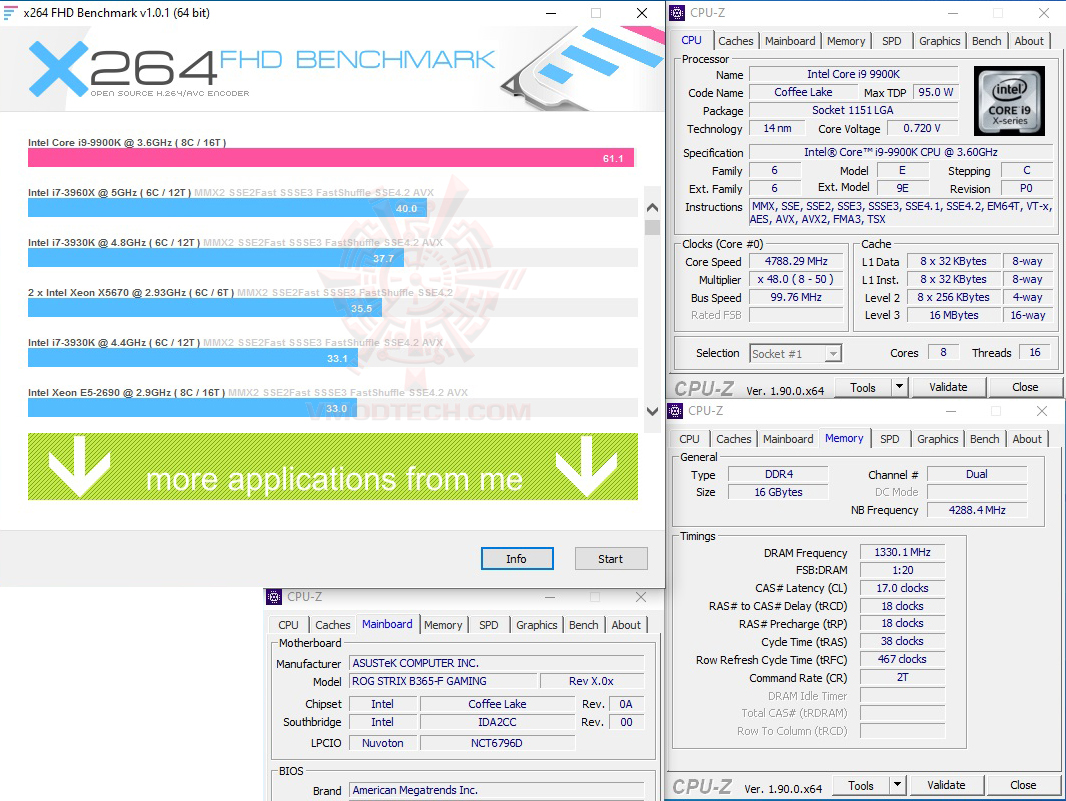Click the CPU-Z icon in top window title bar
This screenshot has height=801, width=1066.
pos(678,13)
